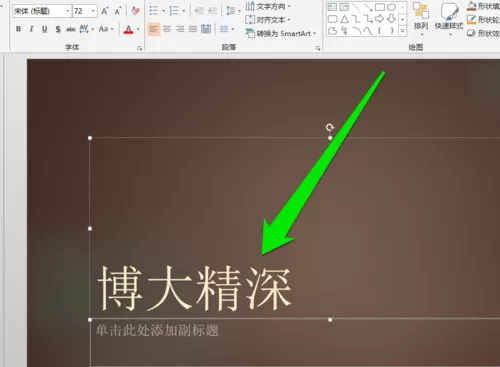Click the numbered list icon
Image resolution: width=500 pixels, height=367 pixels.
[x=174, y=11]
